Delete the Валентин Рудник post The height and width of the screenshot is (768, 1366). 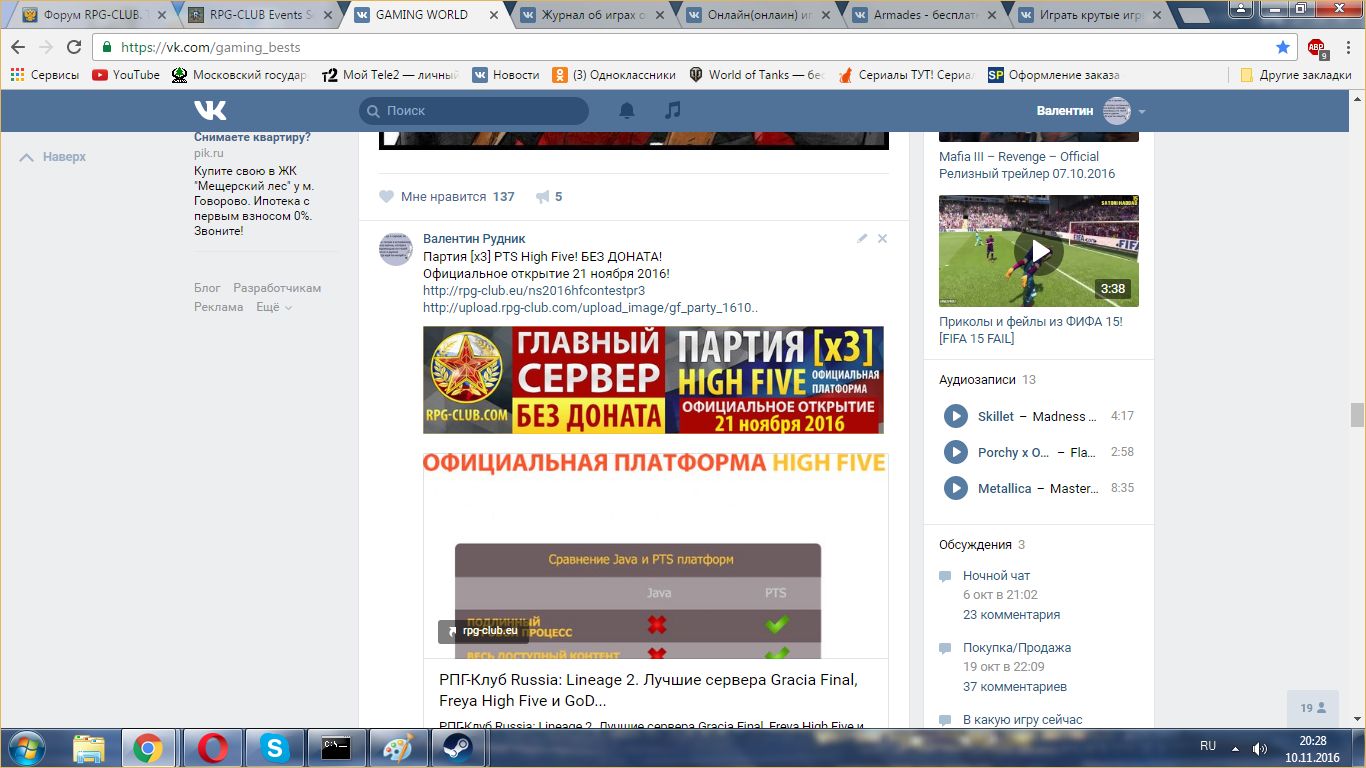[882, 239]
